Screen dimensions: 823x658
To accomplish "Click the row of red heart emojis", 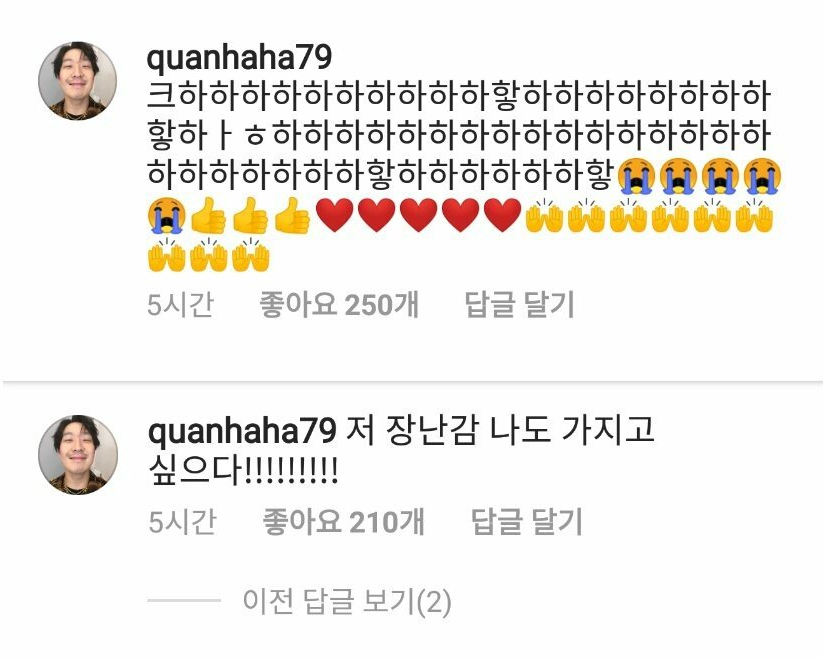I will pos(418,215).
